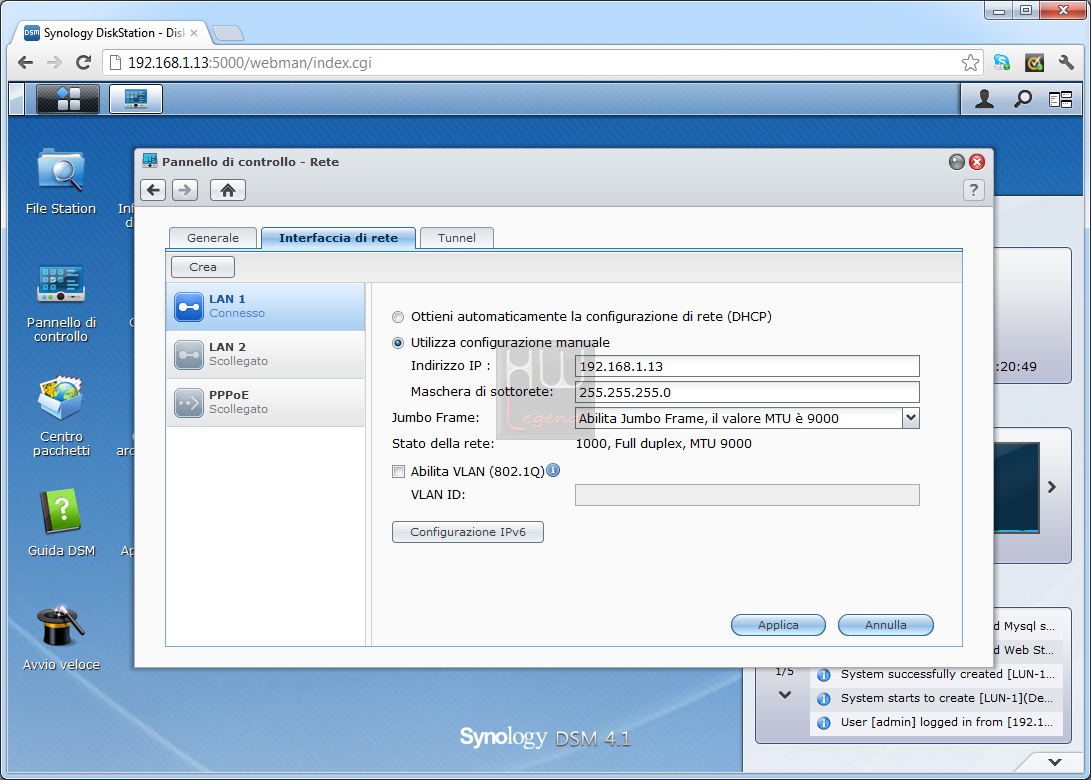The width and height of the screenshot is (1091, 780).
Task: Select LAN 1 interface
Action: point(266,306)
